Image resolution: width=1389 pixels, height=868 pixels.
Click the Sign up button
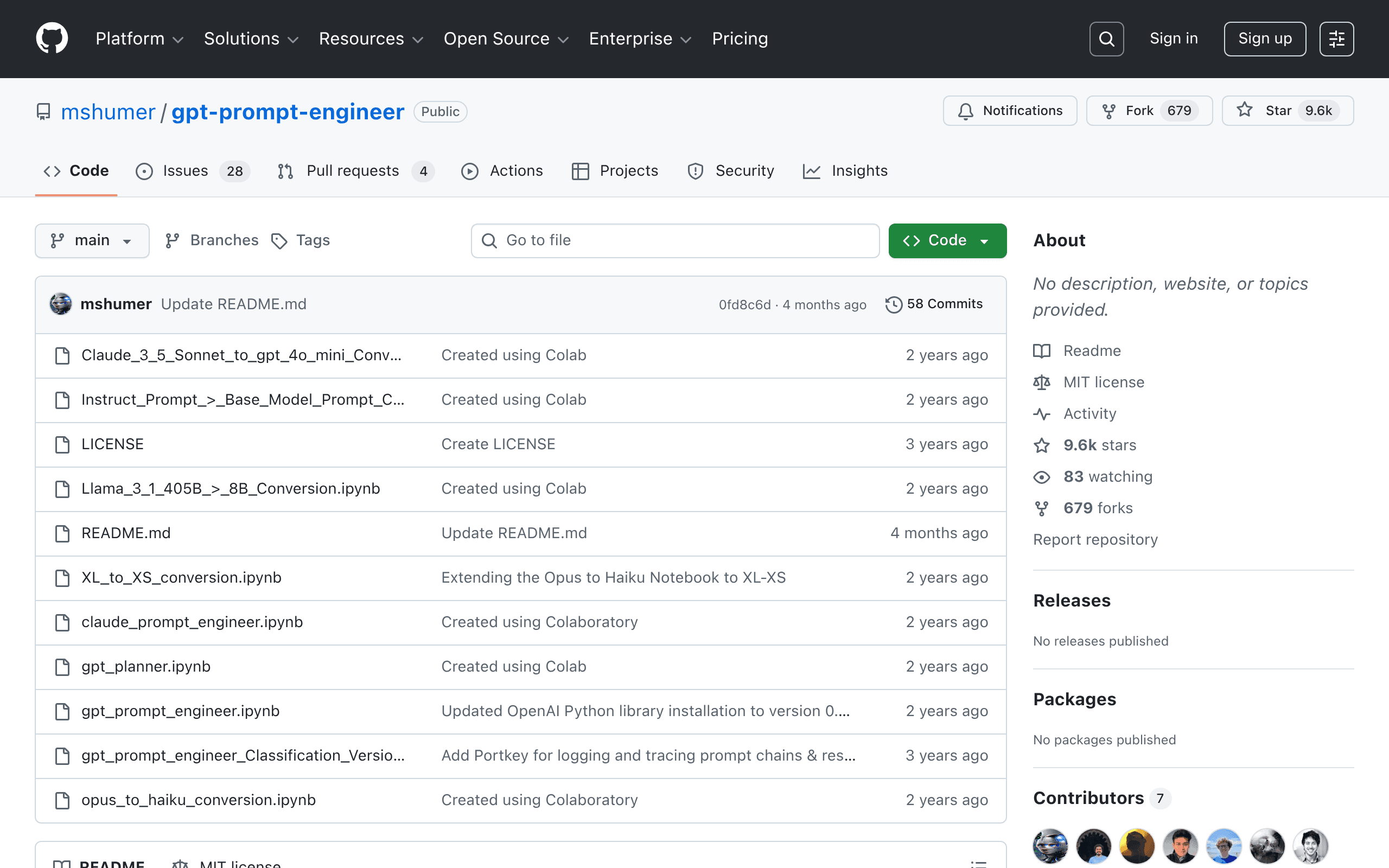(x=1264, y=39)
